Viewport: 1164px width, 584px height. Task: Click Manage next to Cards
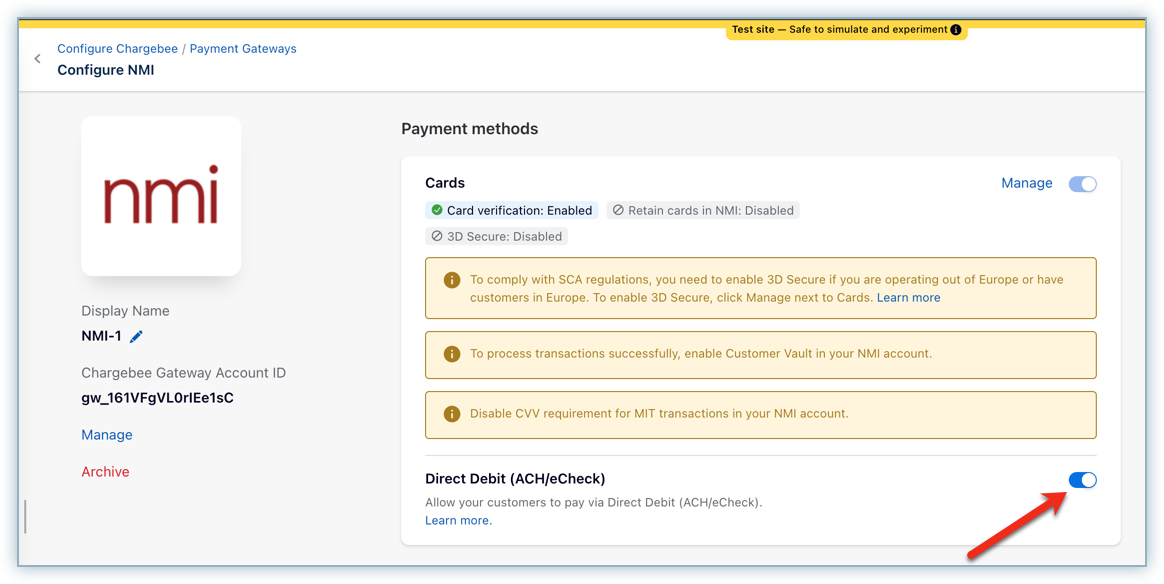[1027, 183]
